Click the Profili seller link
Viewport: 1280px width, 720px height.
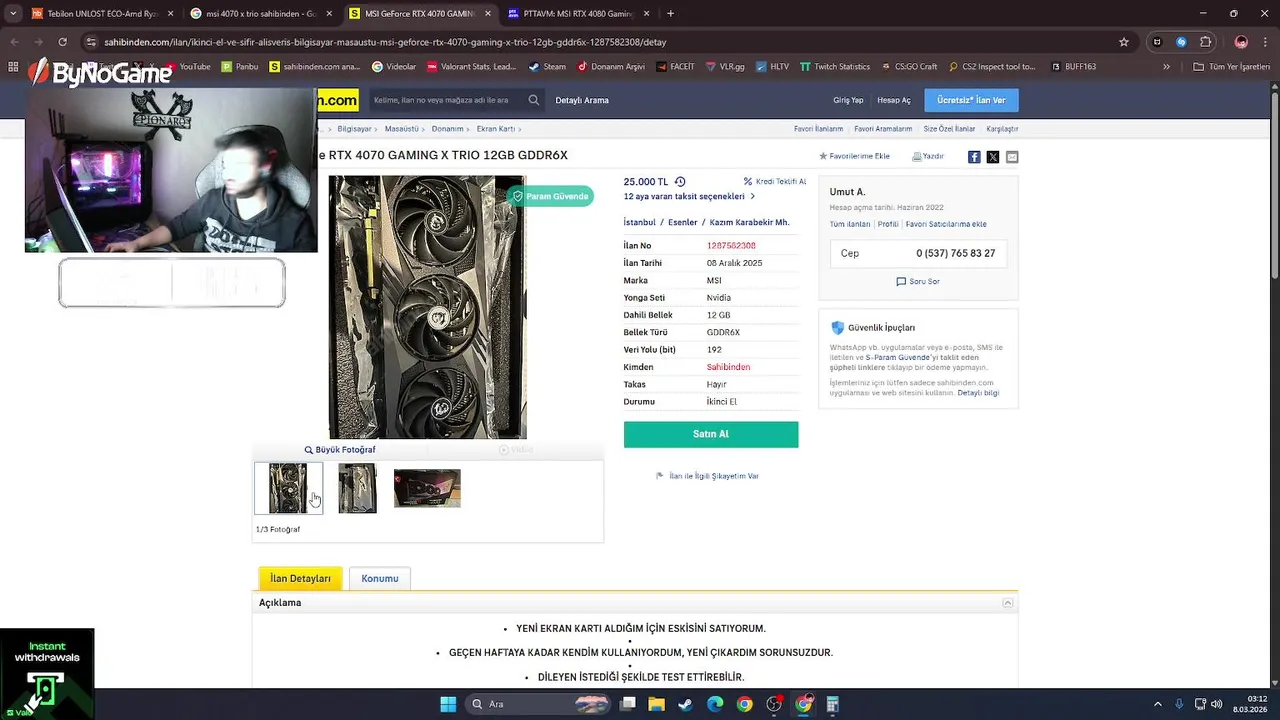click(888, 224)
